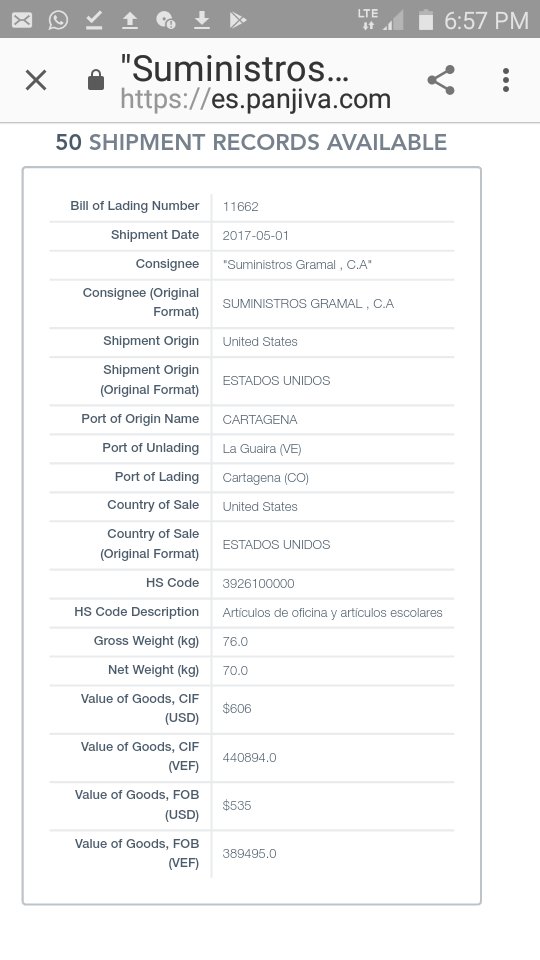This screenshot has width=540, height=960.
Task: Open the share icon in toolbar
Action: pyautogui.click(x=441, y=80)
